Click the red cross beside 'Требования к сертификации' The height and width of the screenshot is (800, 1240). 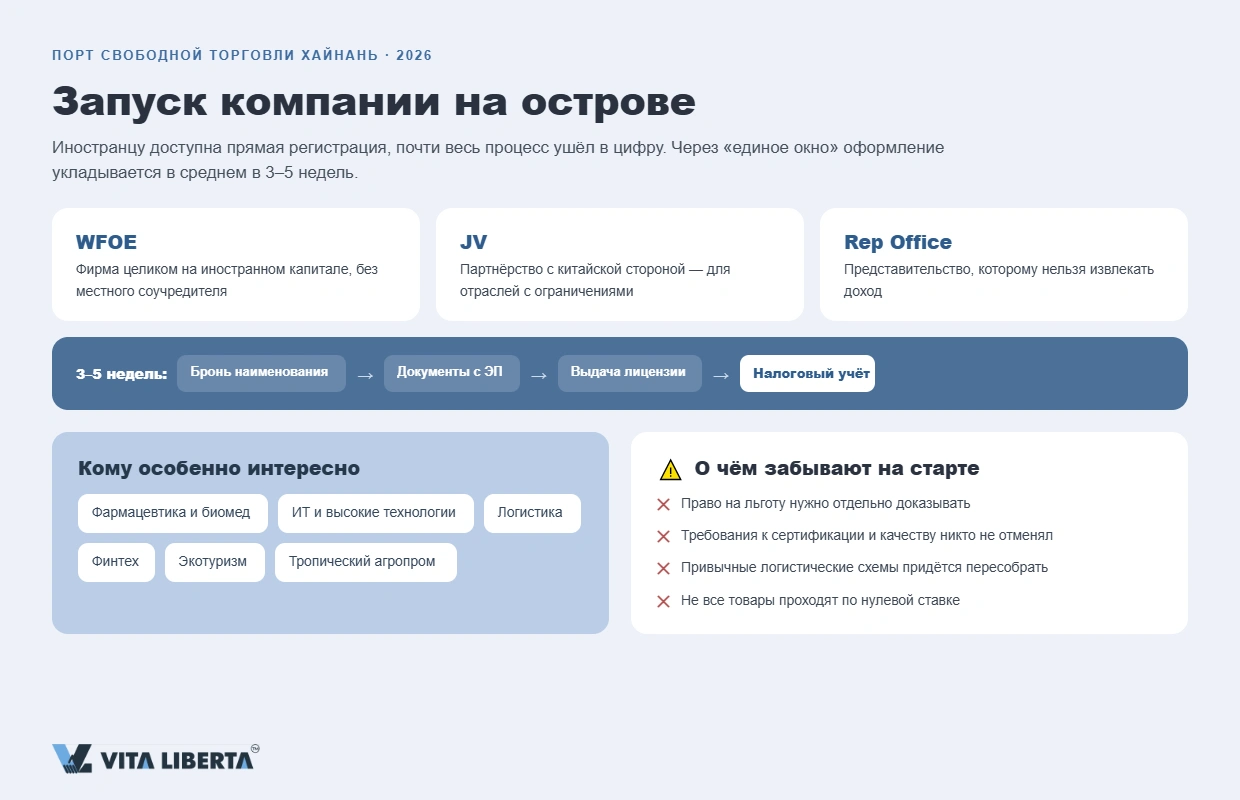[x=663, y=536]
